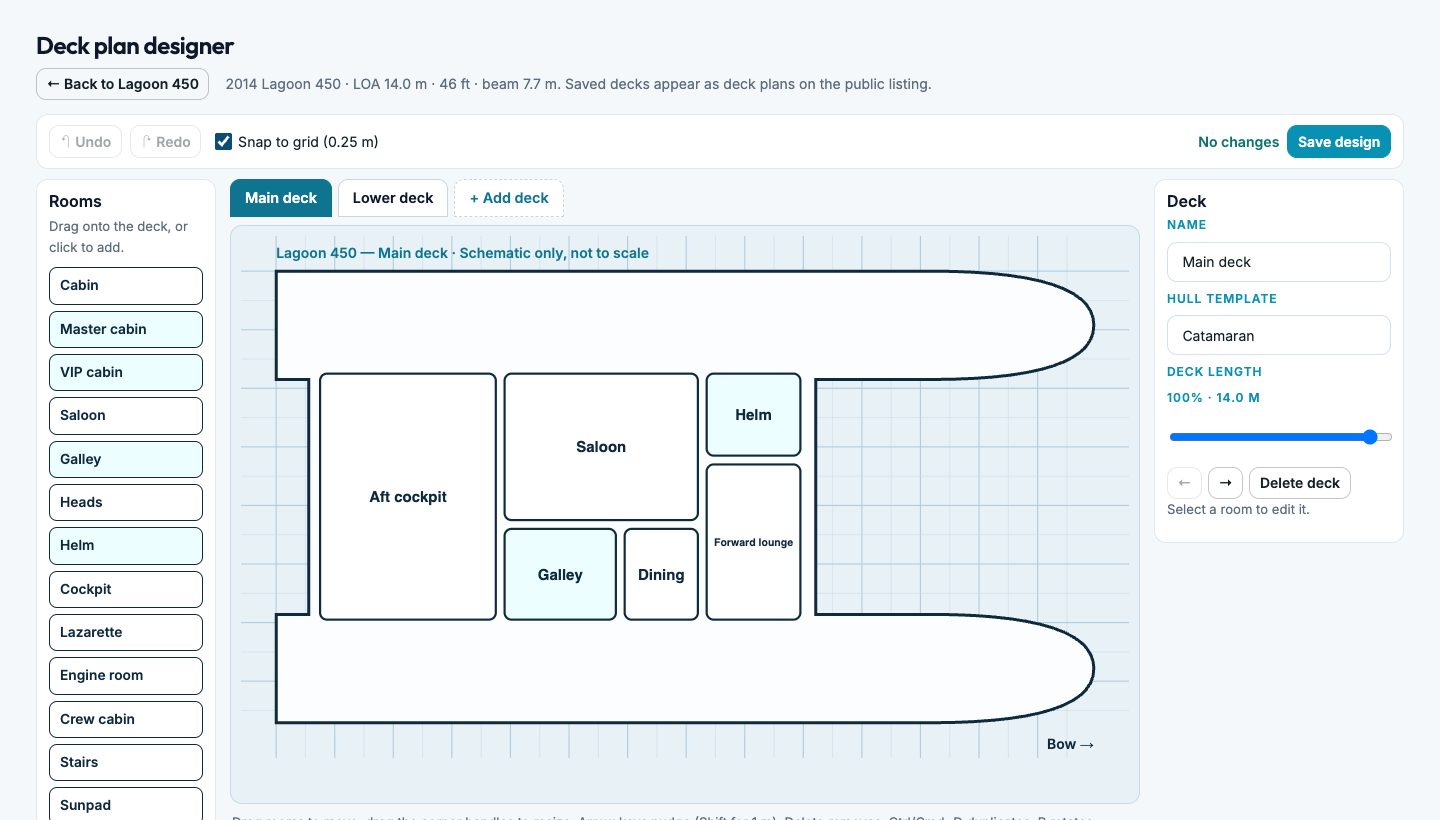The image size is (1440, 820).
Task: Adjust the Deck length slider
Action: pos(1280,437)
